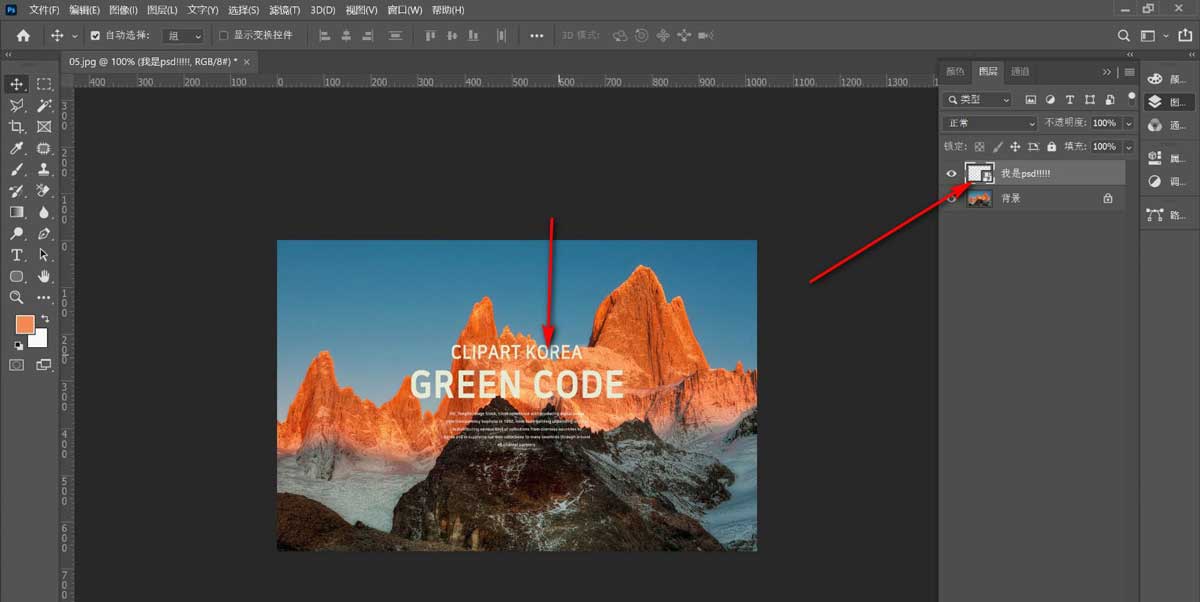Select the Rectangular Marquee tool
Screen dimensions: 1200x602
click(x=44, y=84)
